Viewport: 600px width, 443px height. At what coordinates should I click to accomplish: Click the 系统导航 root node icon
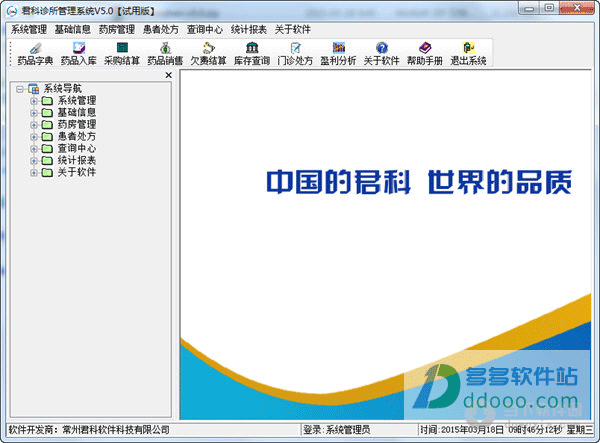tap(34, 89)
